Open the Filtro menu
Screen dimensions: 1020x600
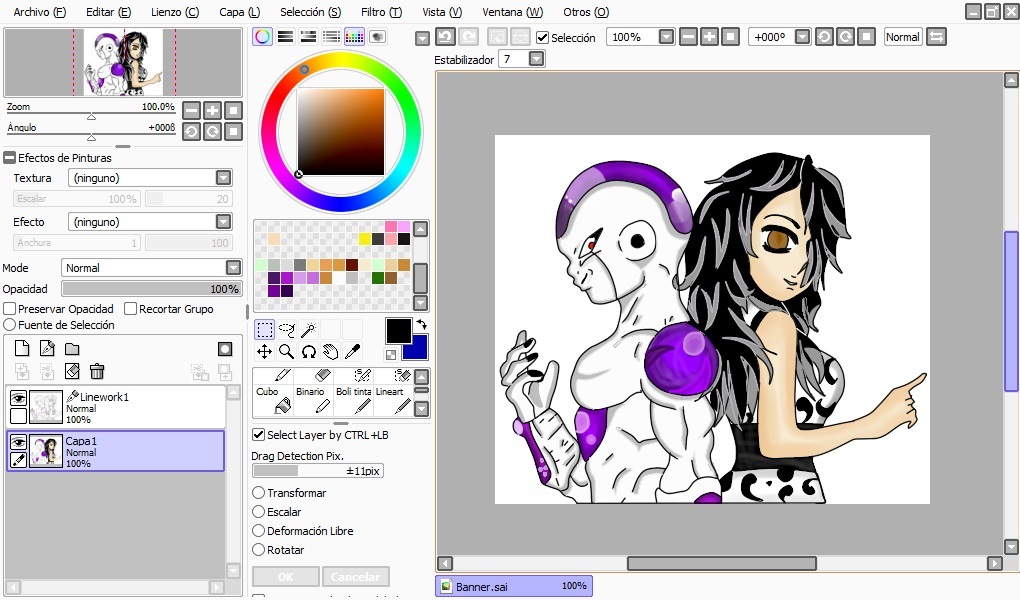tap(381, 12)
